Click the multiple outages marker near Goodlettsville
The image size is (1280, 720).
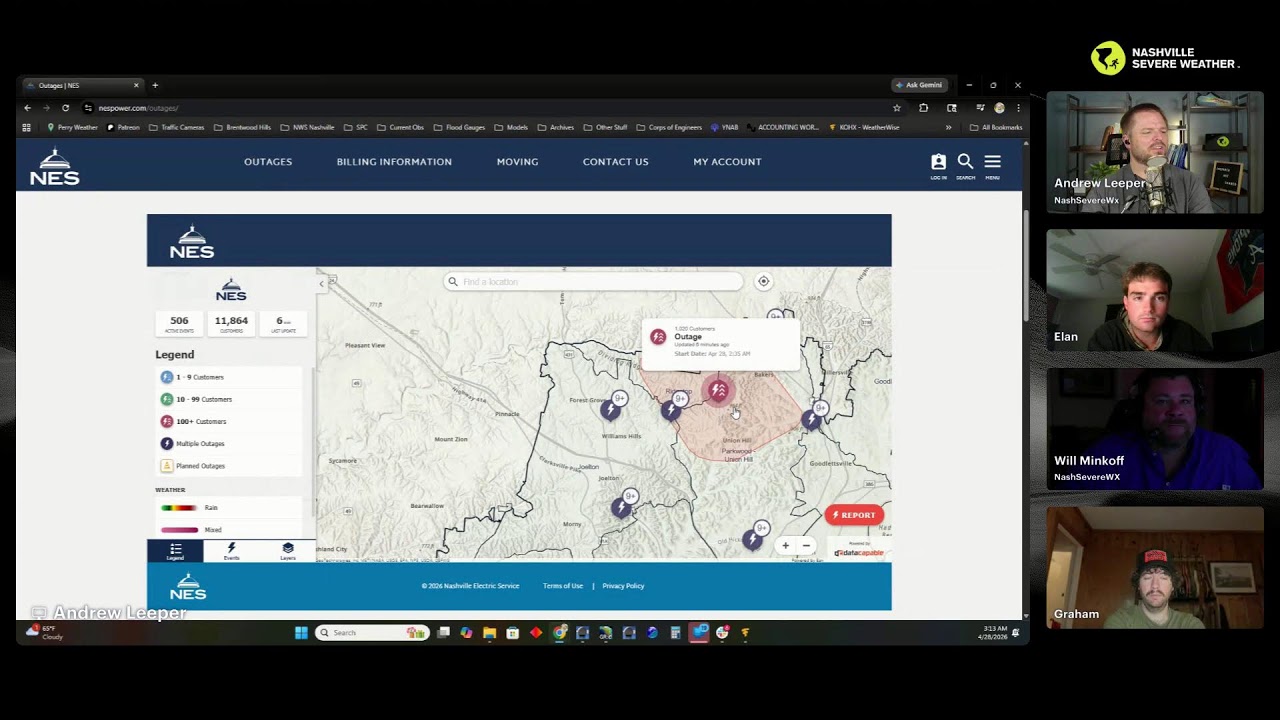811,420
